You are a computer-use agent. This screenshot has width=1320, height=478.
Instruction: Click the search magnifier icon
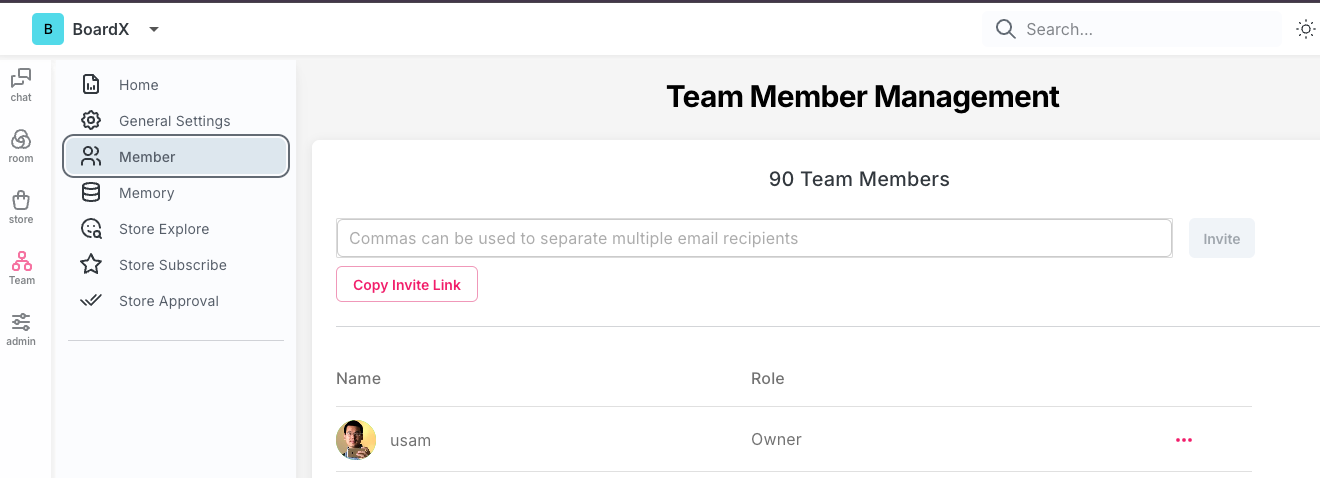[1006, 29]
